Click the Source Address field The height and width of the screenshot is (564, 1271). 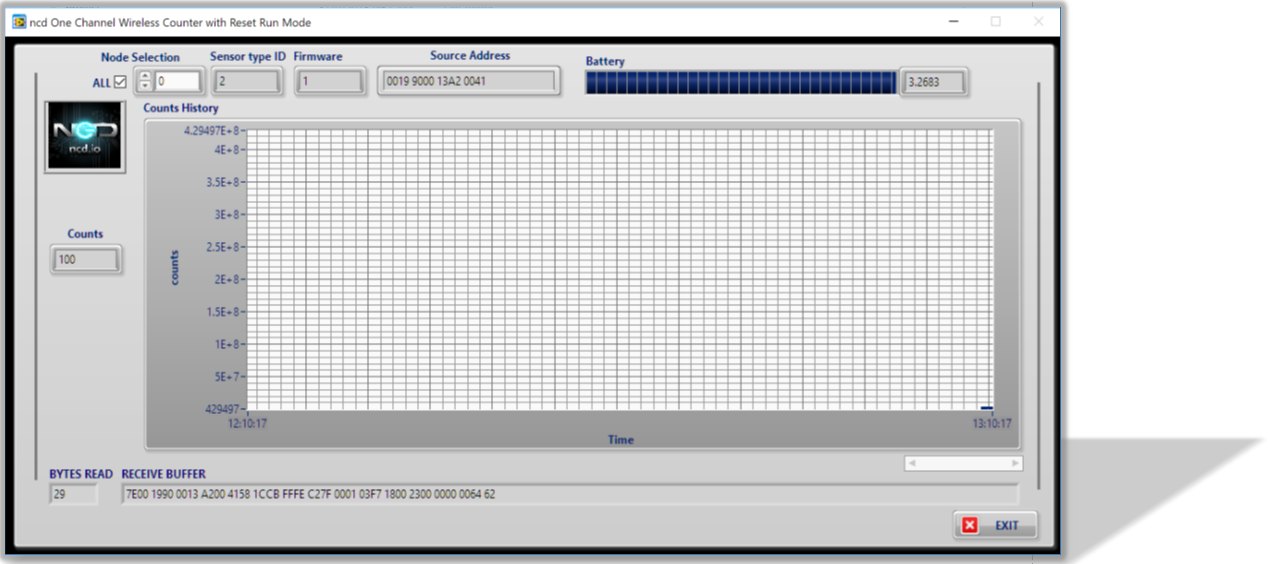tap(468, 82)
